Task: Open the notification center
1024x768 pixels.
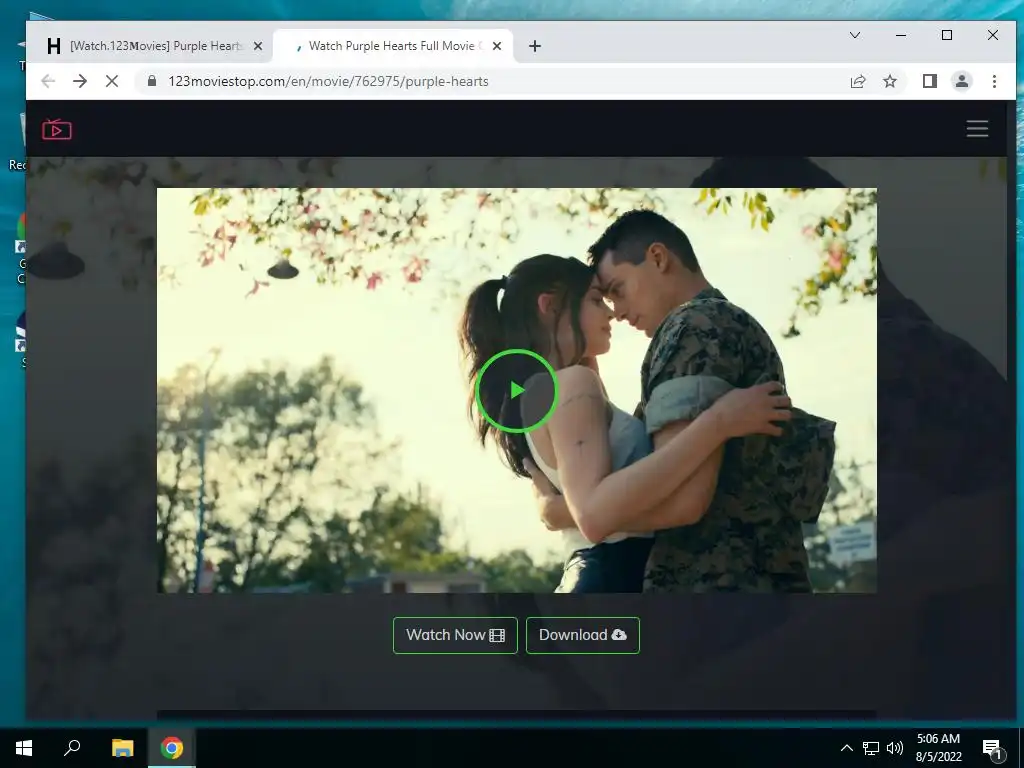Action: click(993, 748)
